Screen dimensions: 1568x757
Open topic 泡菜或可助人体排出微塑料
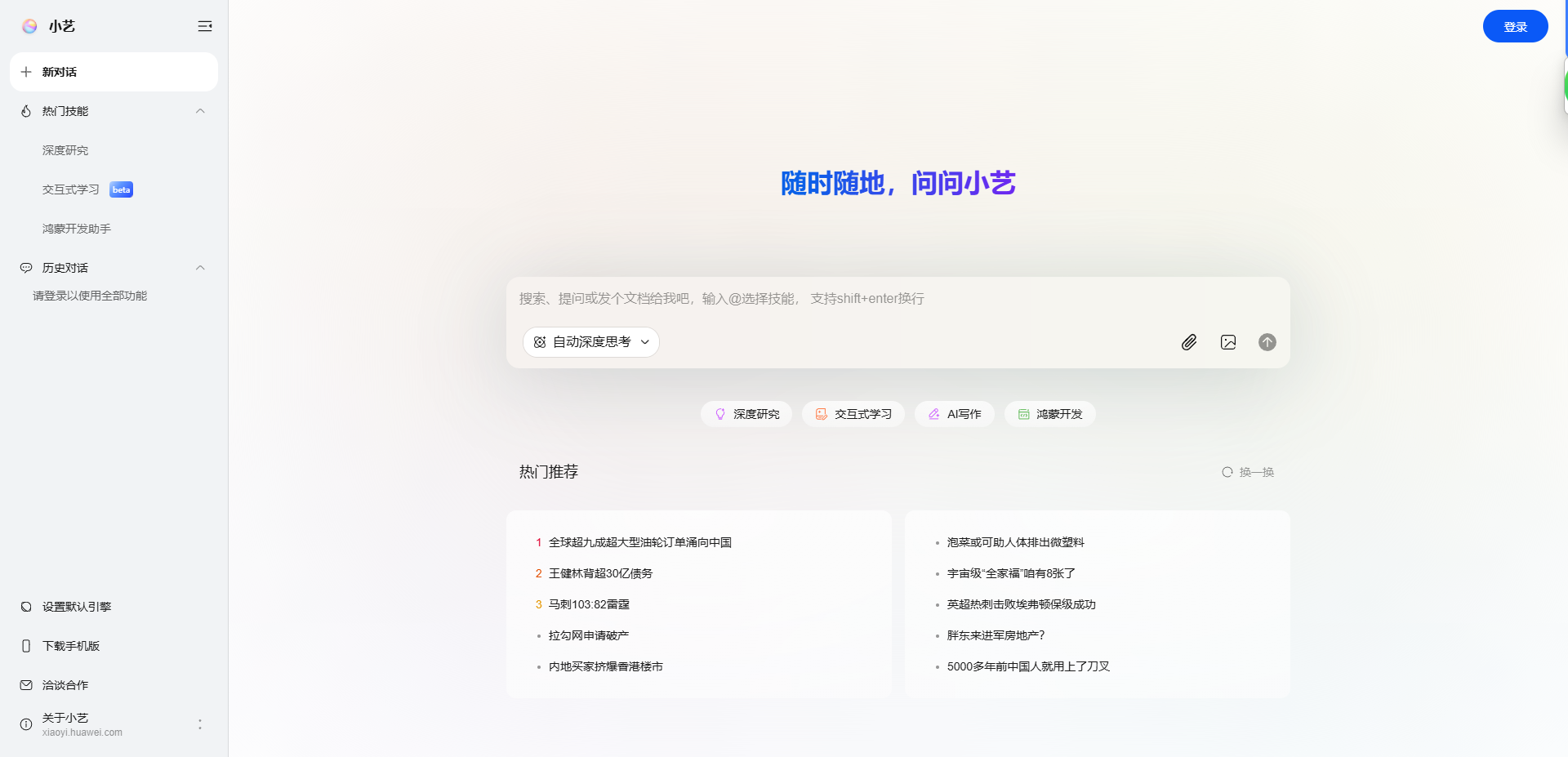[1016, 542]
